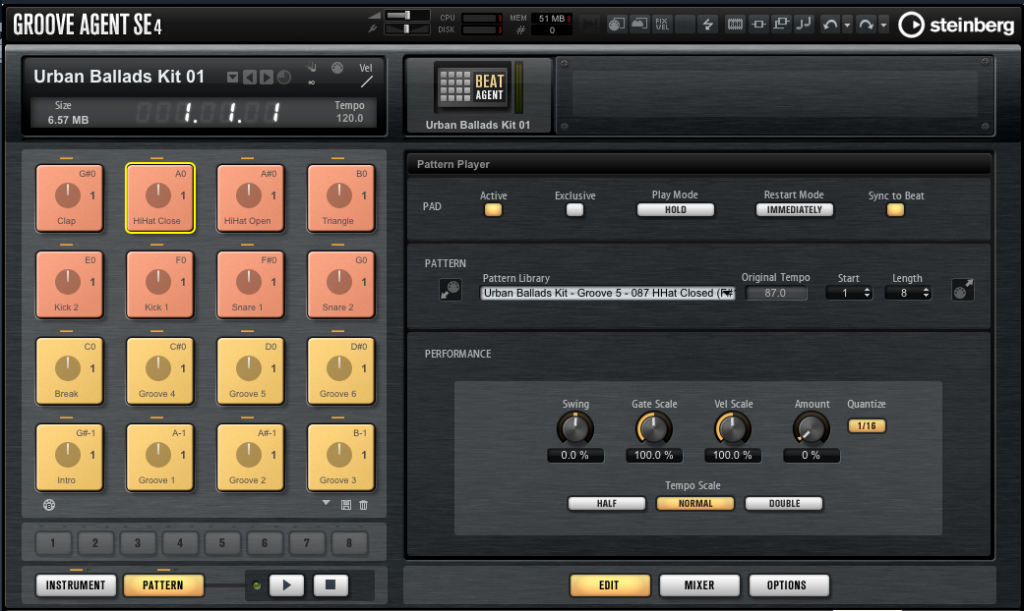Open the Pattern Library dropdown field

[608, 293]
